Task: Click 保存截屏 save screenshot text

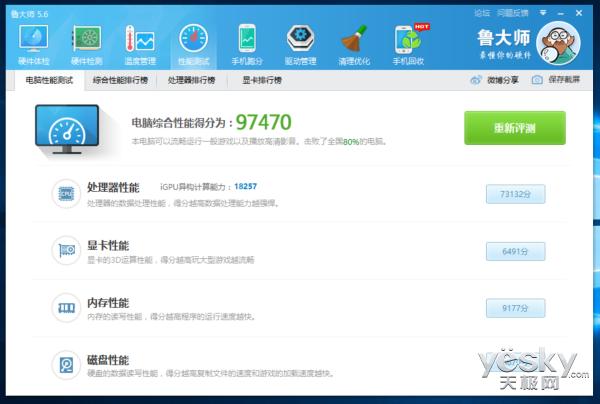Action: [564, 80]
